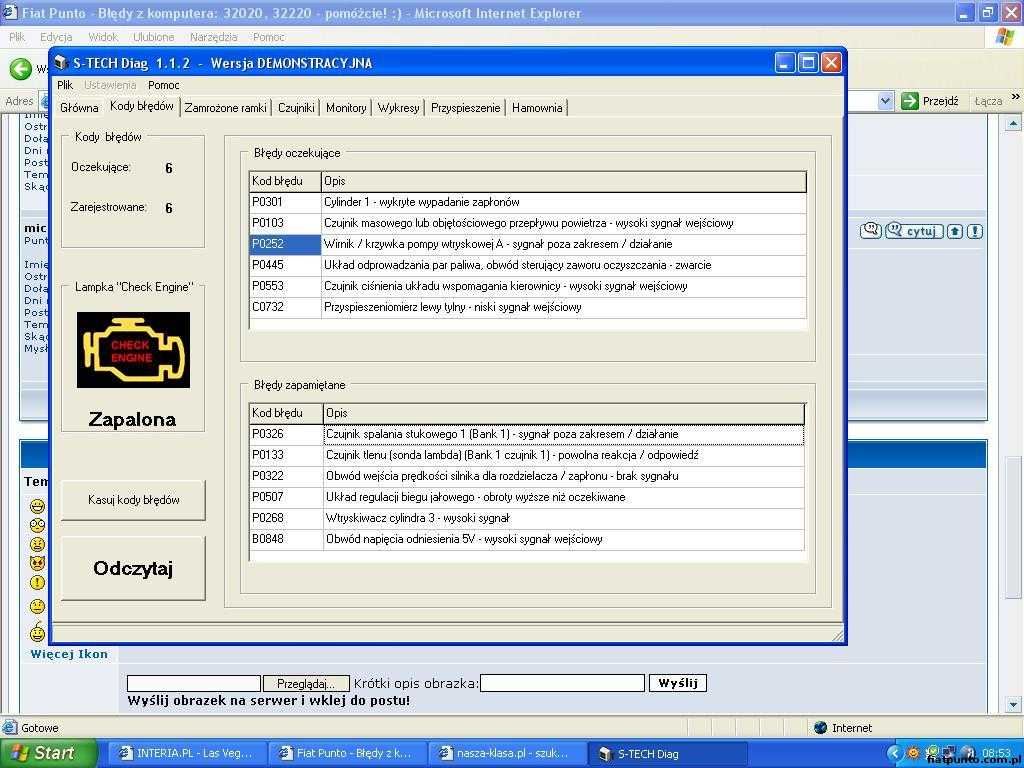Switch to INTERIA.PL taskbar window
The image size is (1024, 768).
(185, 753)
